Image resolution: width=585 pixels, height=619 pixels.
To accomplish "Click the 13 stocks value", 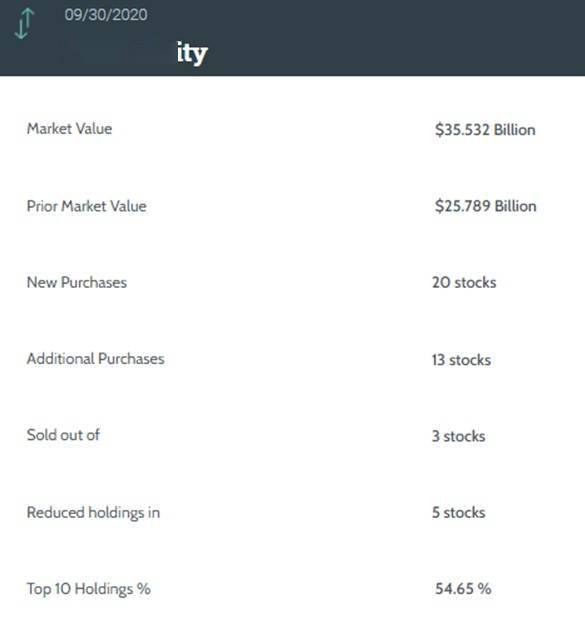I will point(461,360).
